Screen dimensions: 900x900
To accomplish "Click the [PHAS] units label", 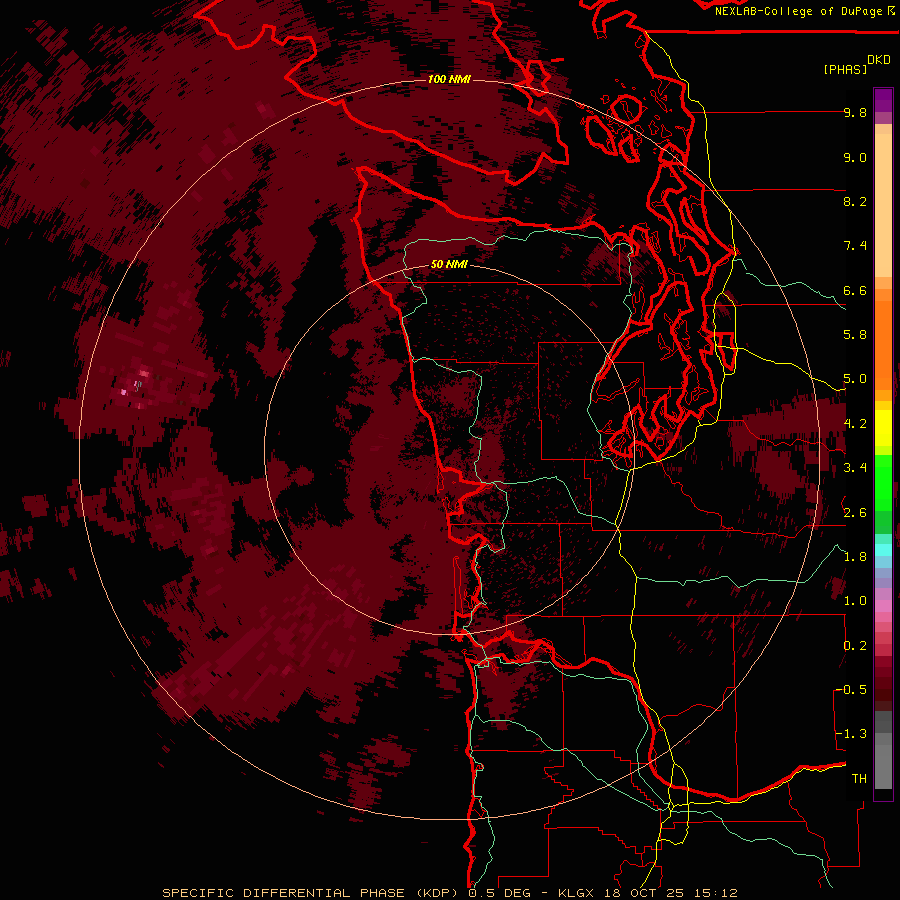I will [x=845, y=69].
